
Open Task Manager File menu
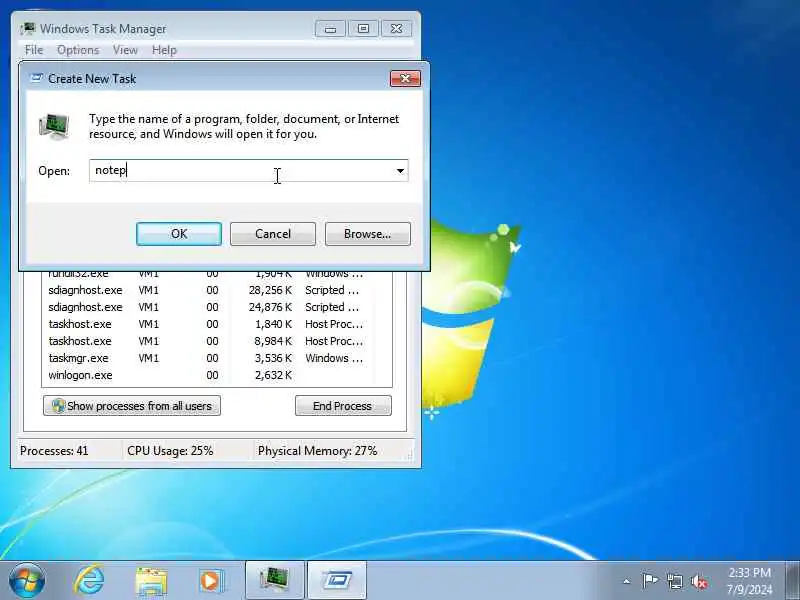point(34,50)
